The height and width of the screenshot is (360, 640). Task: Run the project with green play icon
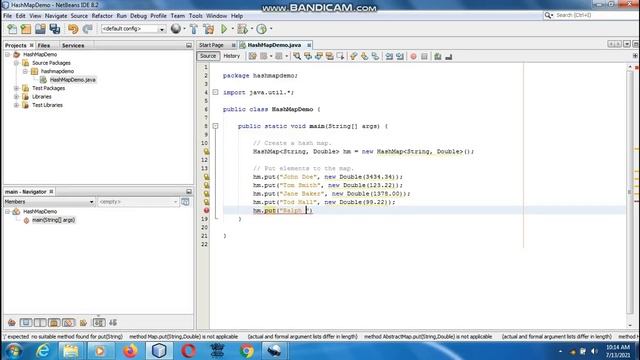pyautogui.click(x=224, y=29)
